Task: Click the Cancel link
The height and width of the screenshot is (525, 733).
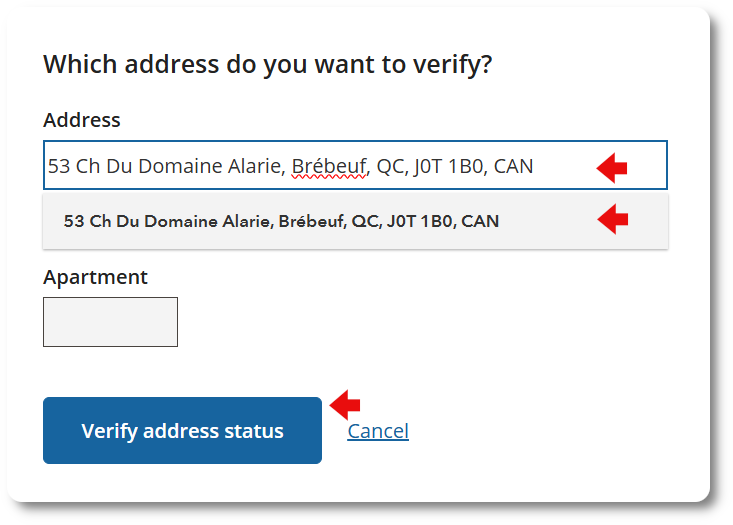Action: [x=378, y=431]
